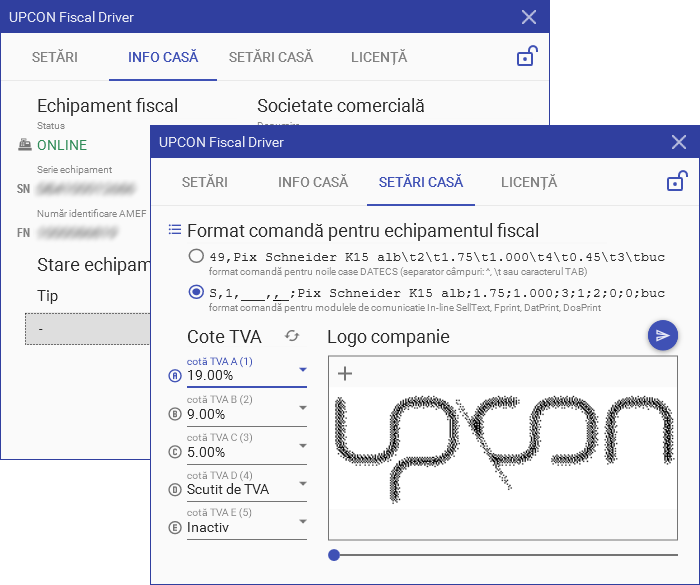
Task: Open LICENȚĂ tab in back window
Action: pos(379,57)
